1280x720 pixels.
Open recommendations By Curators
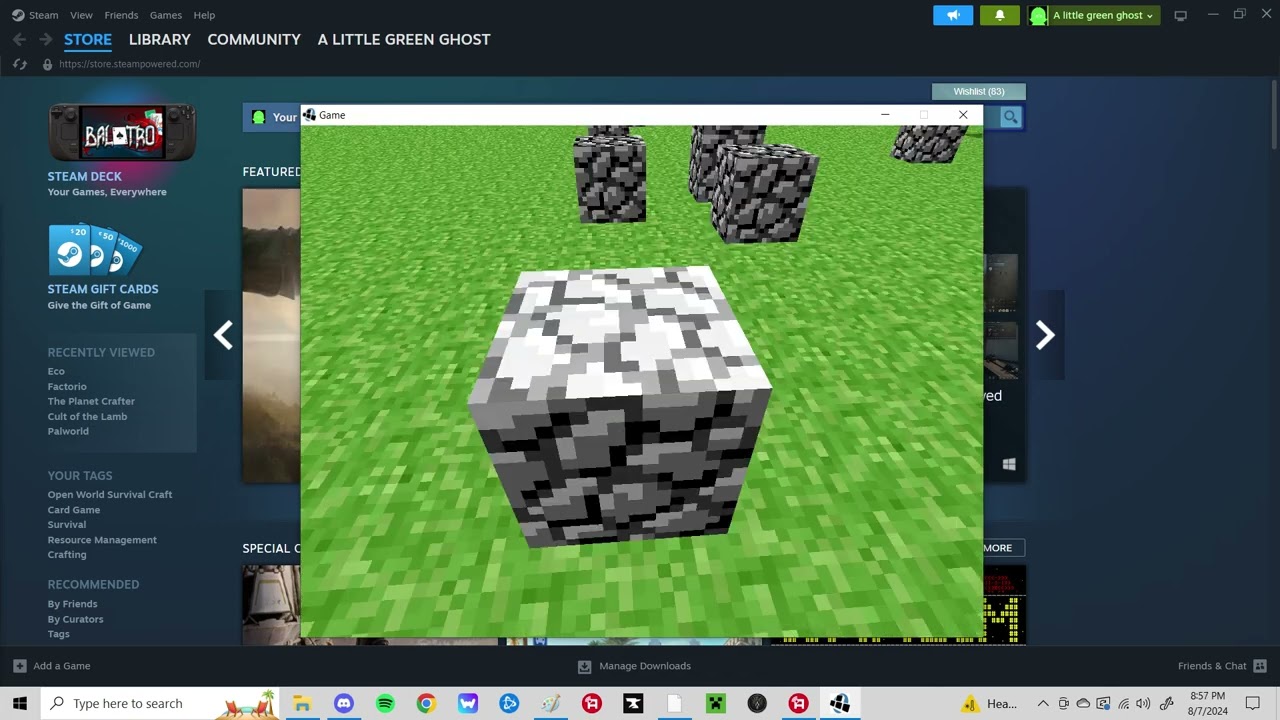[x=76, y=619]
